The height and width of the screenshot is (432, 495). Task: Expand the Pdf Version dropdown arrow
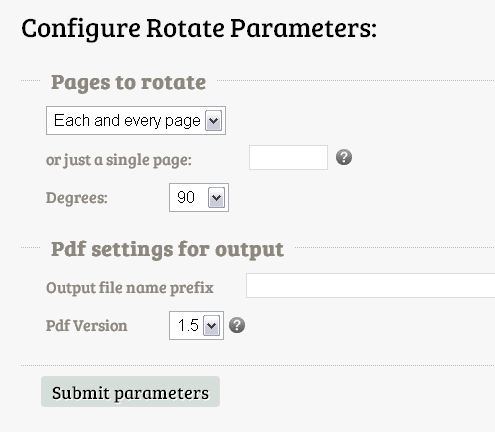[211, 325]
